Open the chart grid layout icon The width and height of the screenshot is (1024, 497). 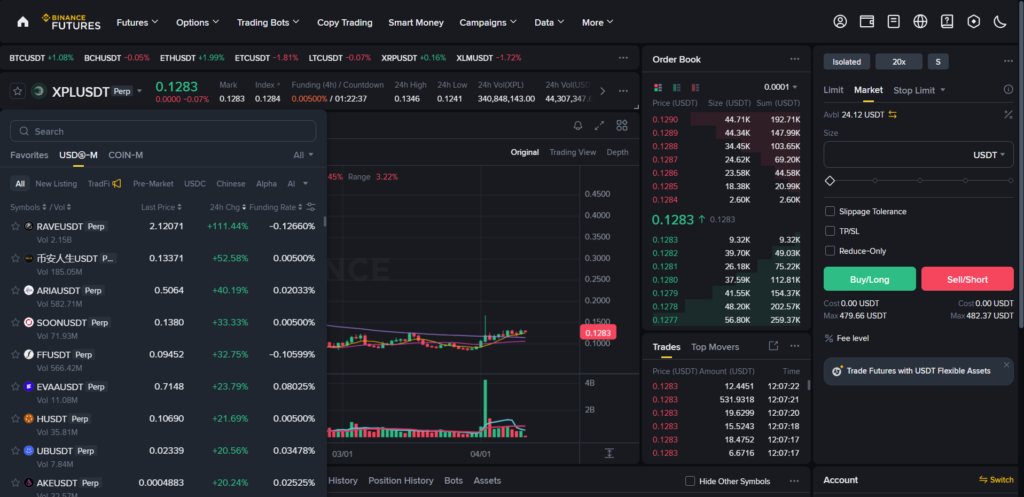tap(622, 125)
